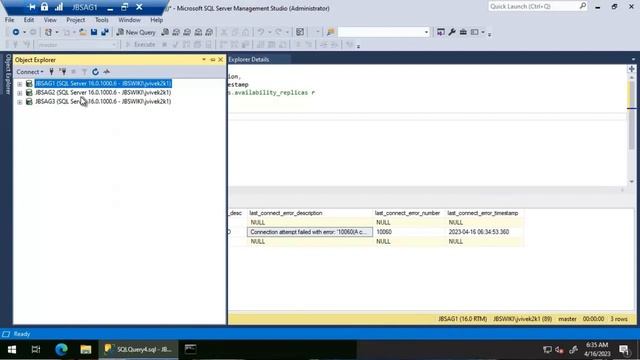
Task: Click Connect Object Explorer plug icon
Action: coord(51,72)
